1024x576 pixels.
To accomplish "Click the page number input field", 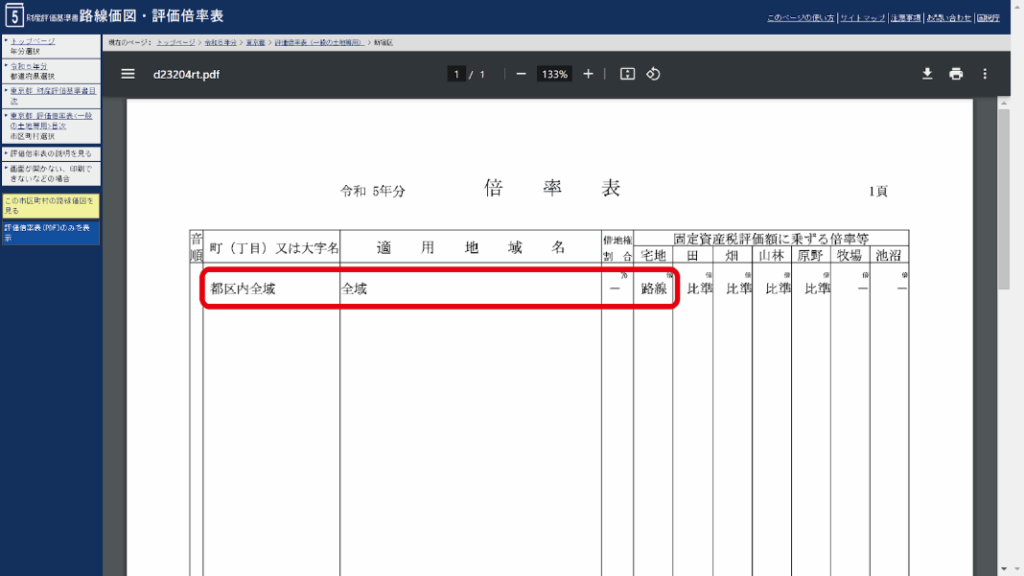I will click(x=457, y=74).
